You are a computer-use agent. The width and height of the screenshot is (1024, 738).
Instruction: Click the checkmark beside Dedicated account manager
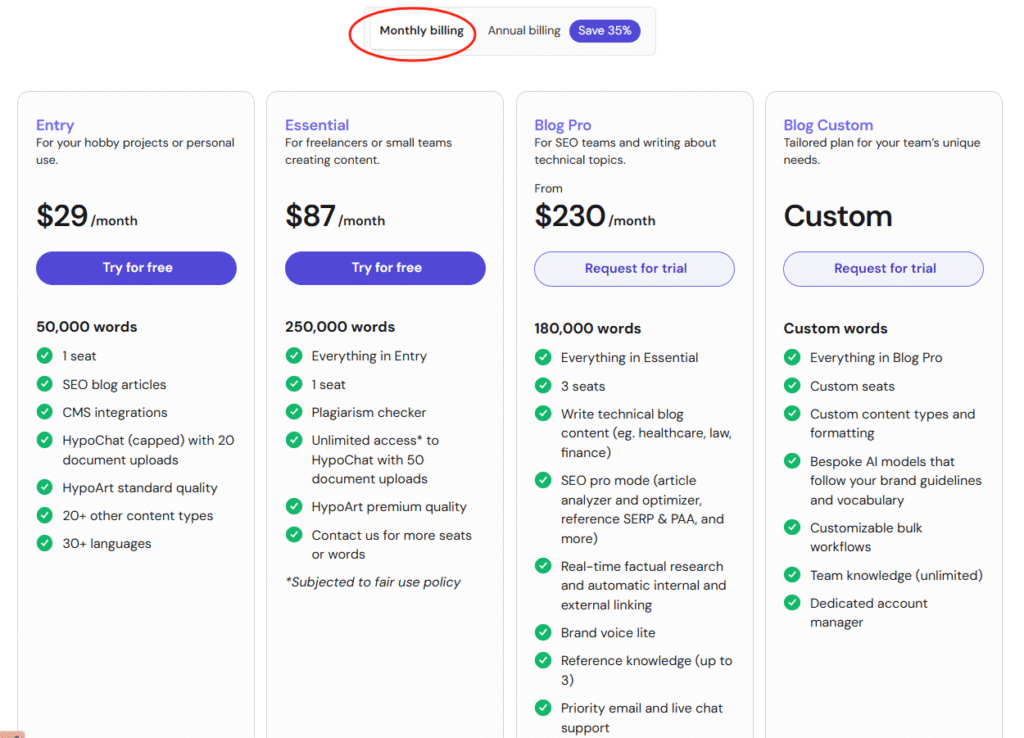tap(792, 603)
